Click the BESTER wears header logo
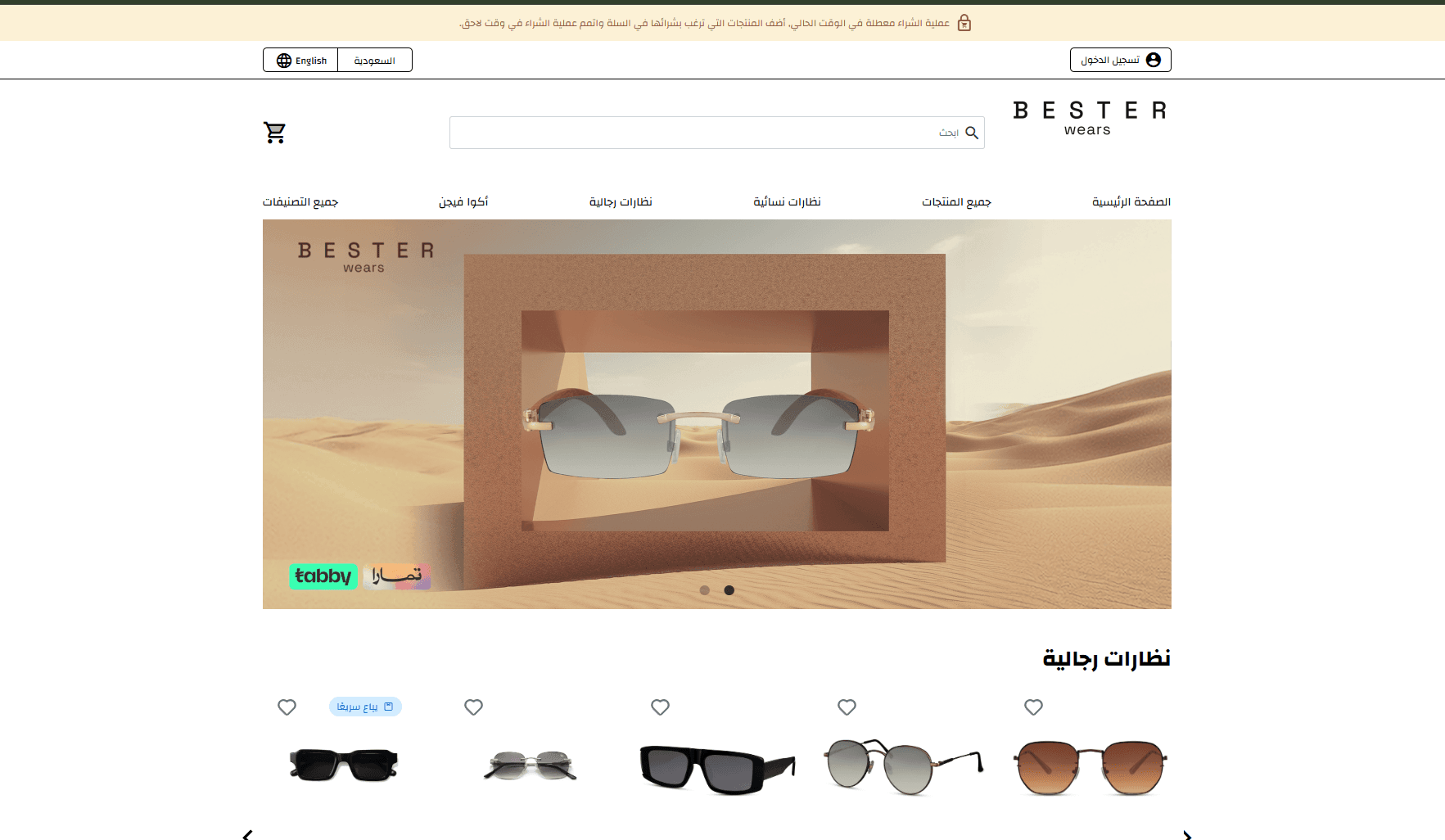 point(1090,119)
